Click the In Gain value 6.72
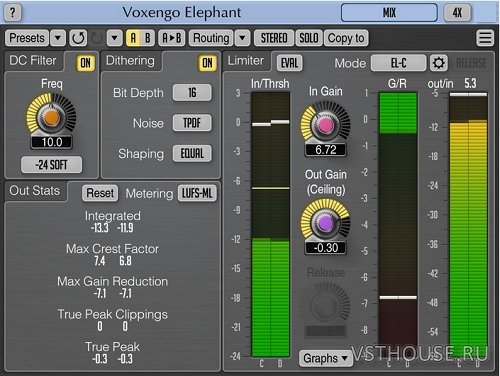500x376 pixels. 326,150
